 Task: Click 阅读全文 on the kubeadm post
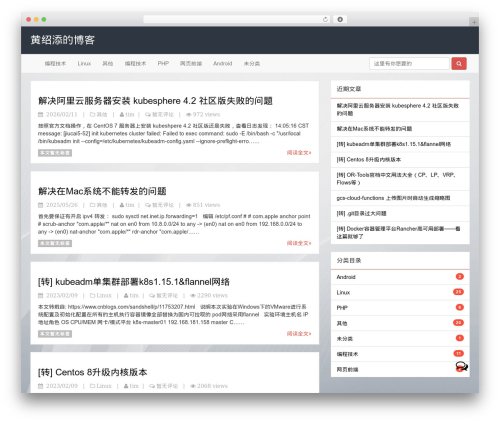point(299,333)
